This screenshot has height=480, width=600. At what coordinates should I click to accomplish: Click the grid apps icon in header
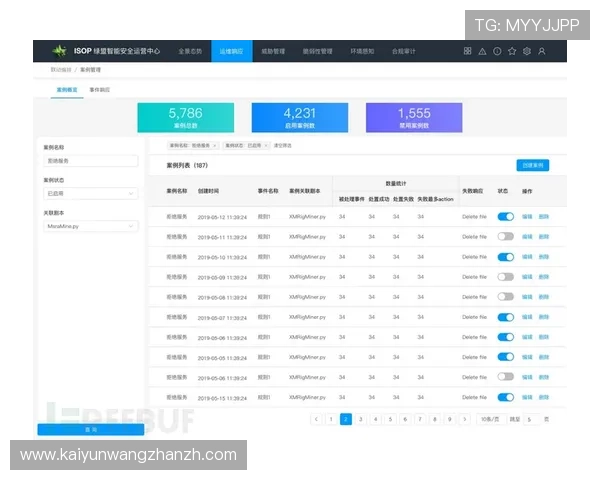468,50
